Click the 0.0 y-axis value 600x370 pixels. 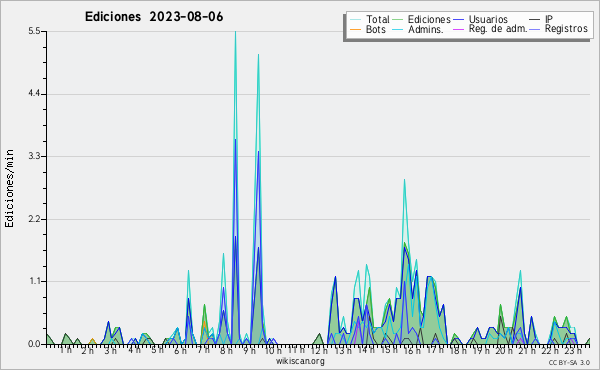(x=34, y=344)
